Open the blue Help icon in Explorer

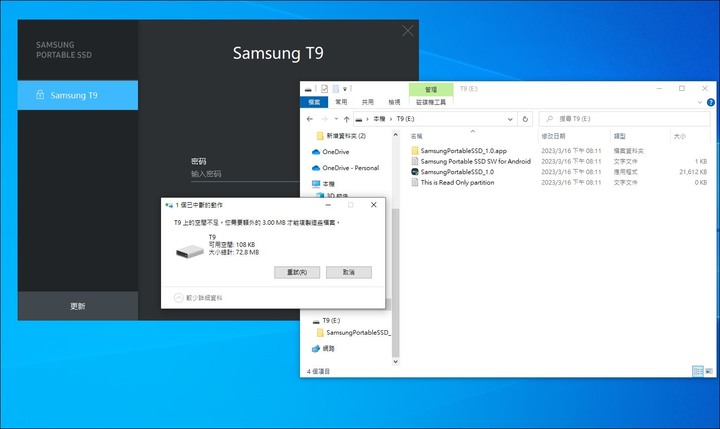[710, 102]
